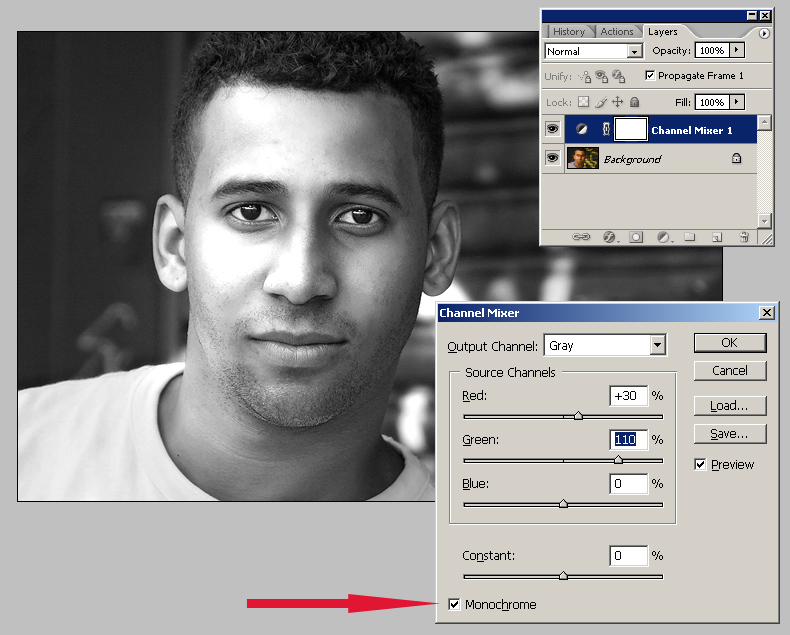Select the Layers tab
The width and height of the screenshot is (790, 635).
point(663,31)
